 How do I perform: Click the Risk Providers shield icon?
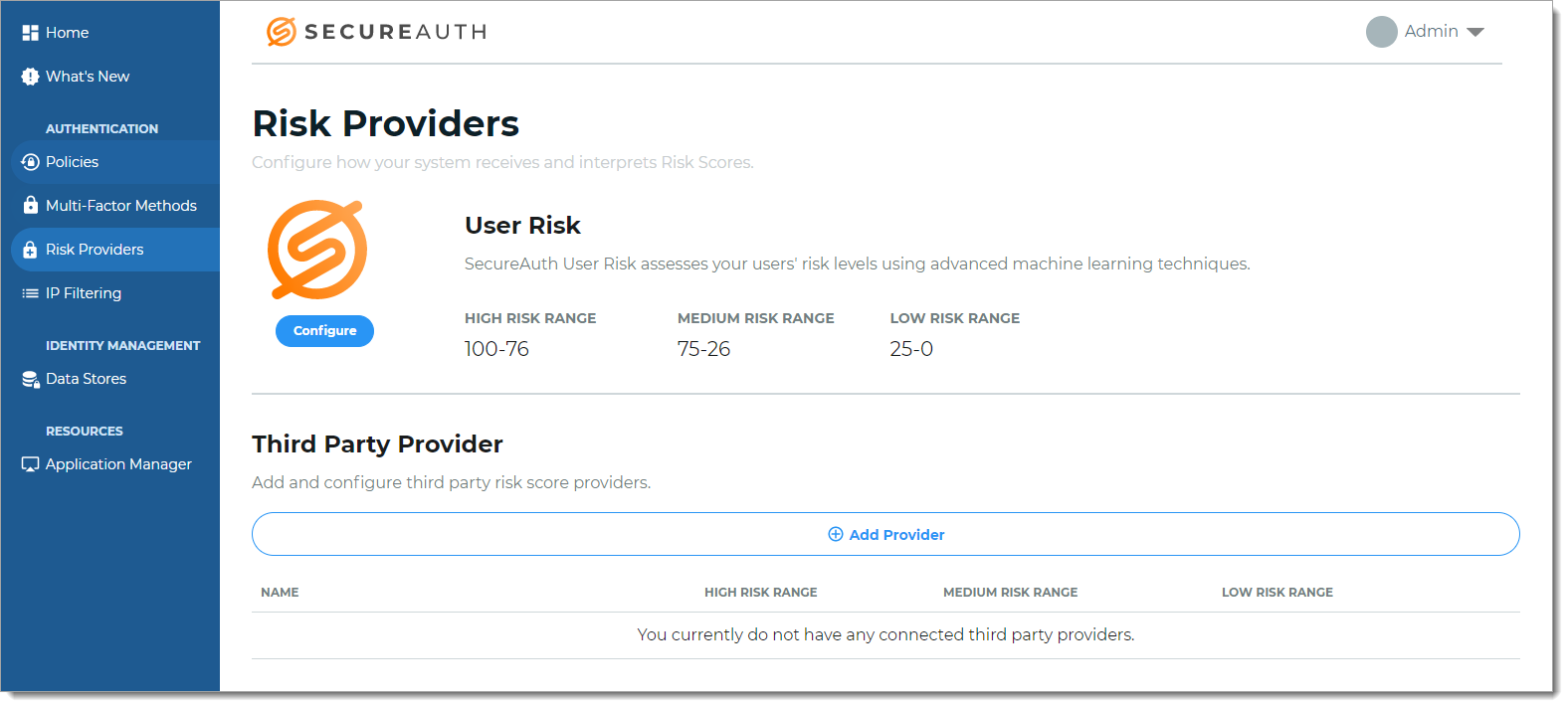coord(28,249)
